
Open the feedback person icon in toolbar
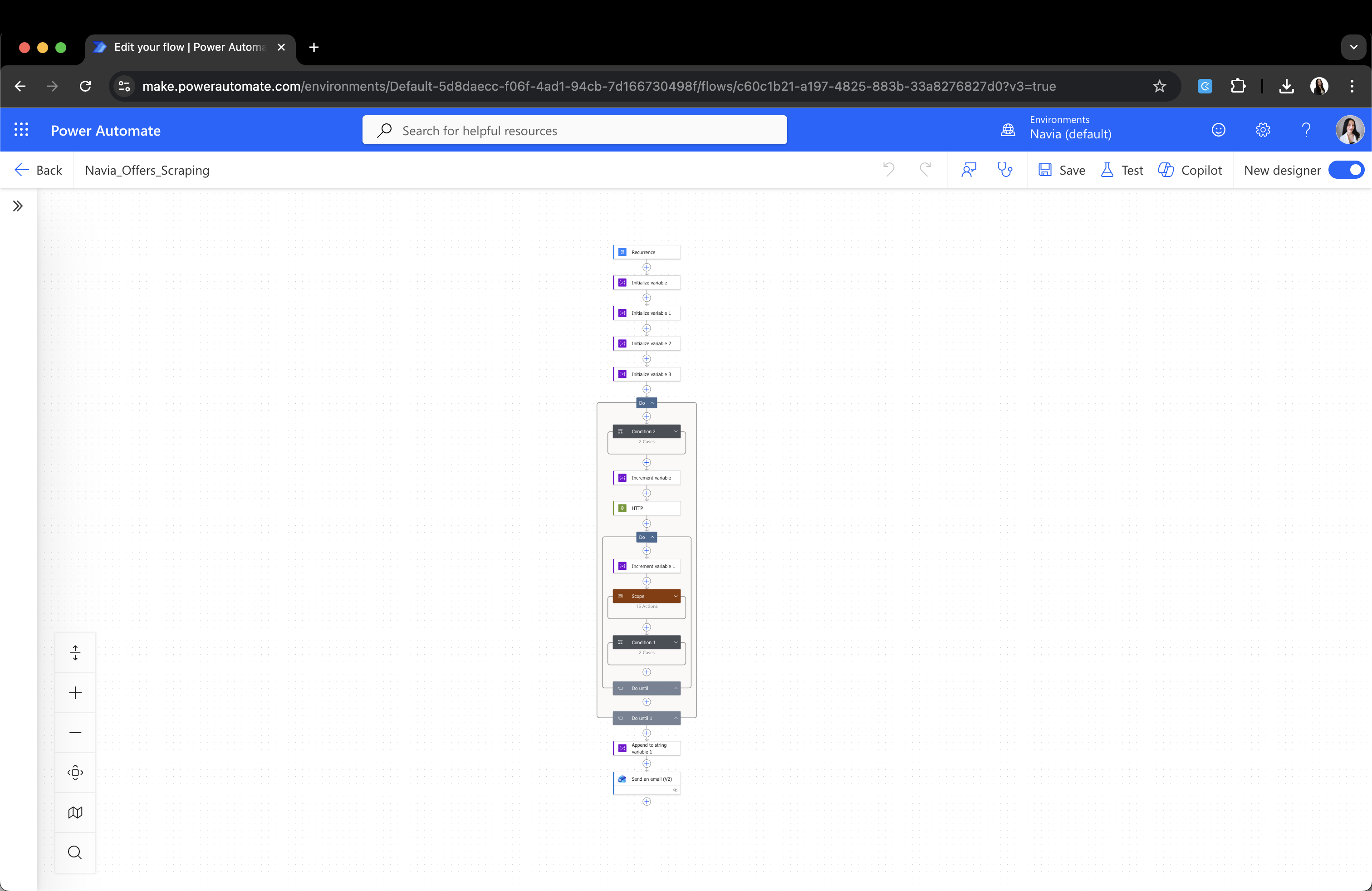point(969,170)
